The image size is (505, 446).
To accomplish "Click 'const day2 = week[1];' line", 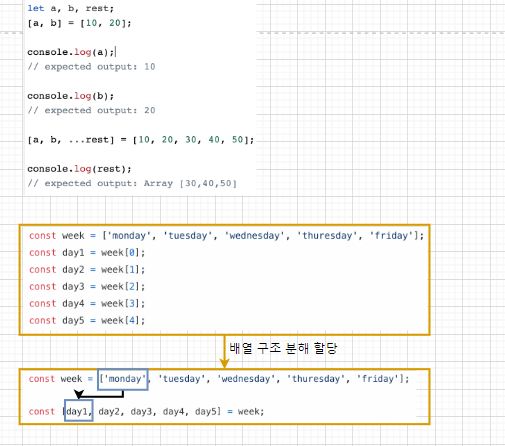I will coord(87,270).
